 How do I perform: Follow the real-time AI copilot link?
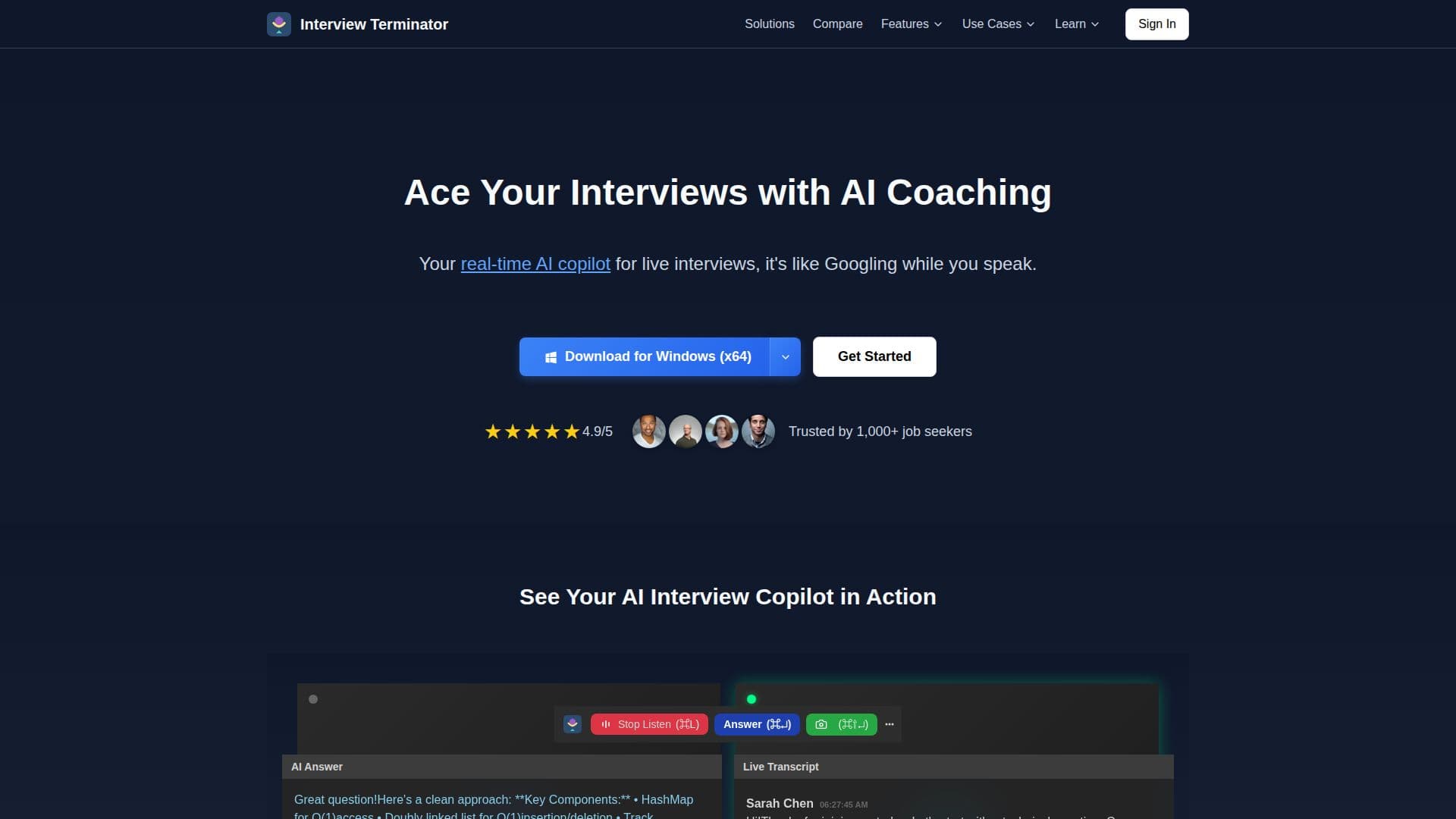point(535,264)
